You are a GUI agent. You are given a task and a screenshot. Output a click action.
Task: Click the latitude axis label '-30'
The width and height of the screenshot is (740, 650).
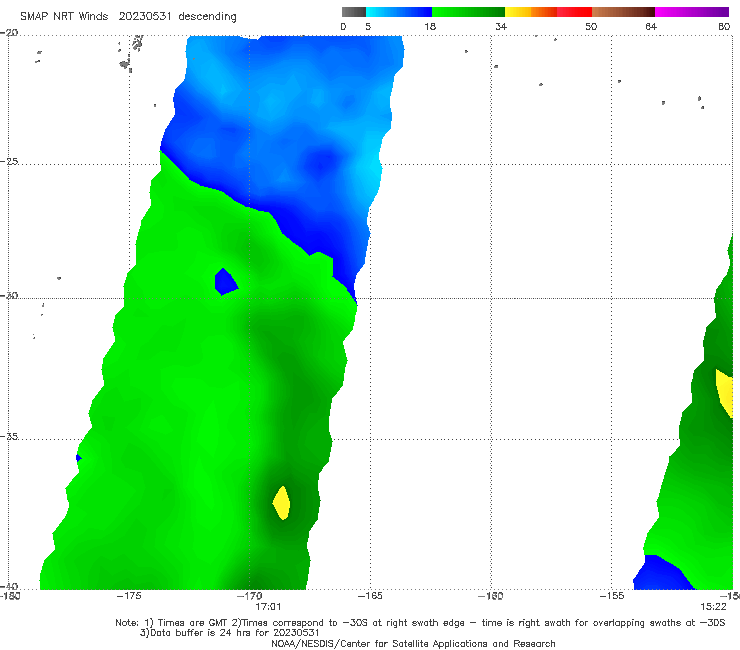9,295
